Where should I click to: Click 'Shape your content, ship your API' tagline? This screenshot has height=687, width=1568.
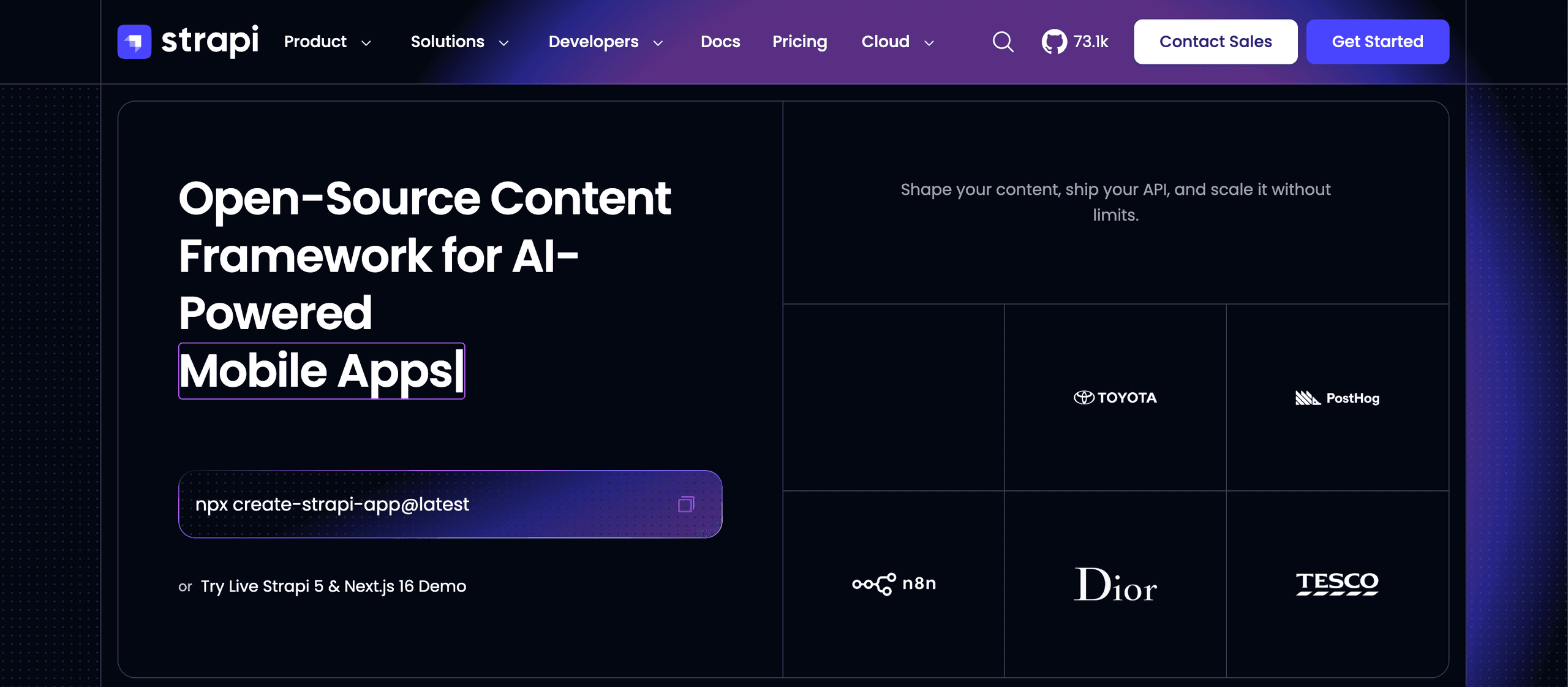(x=1115, y=202)
